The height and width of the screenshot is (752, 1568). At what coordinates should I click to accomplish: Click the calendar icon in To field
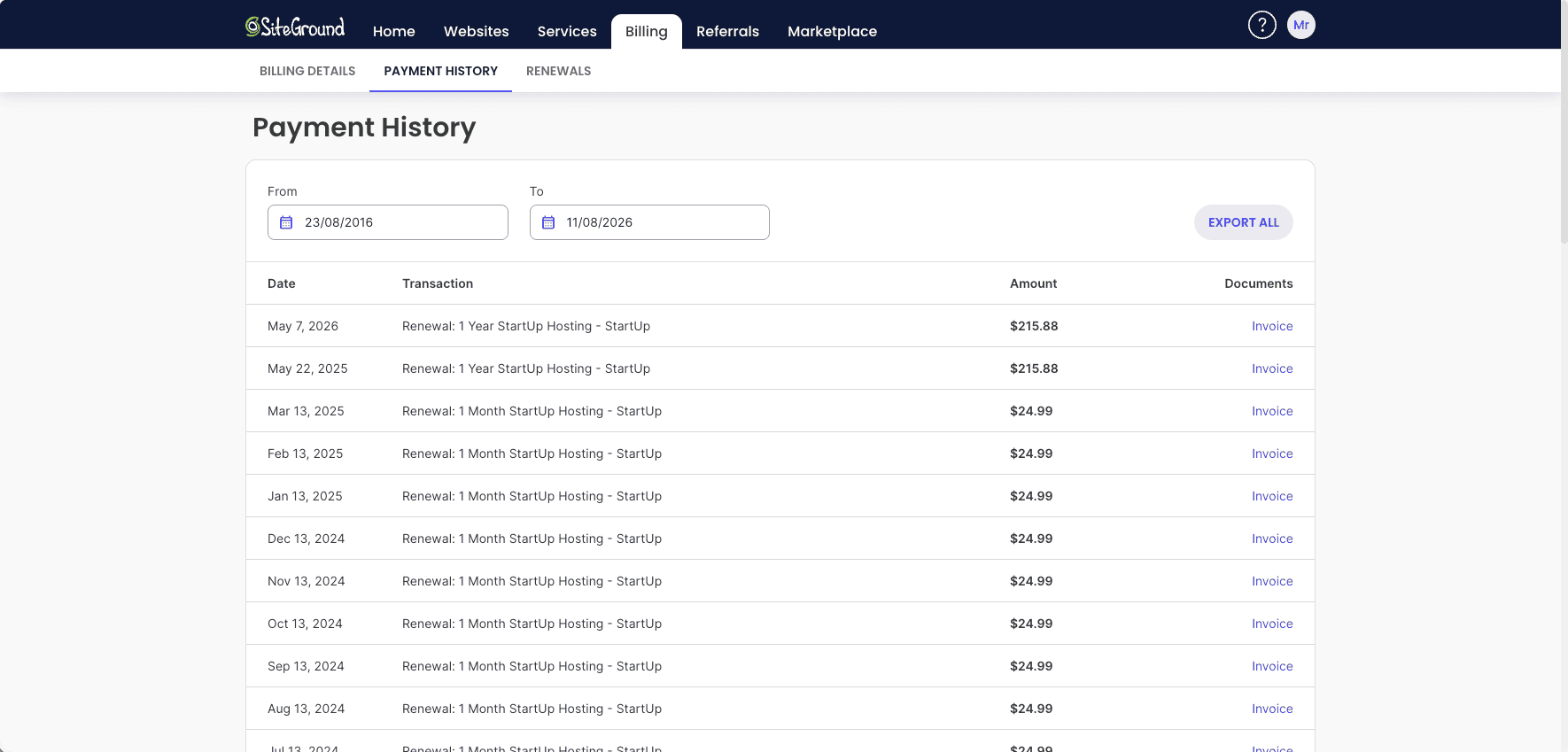coord(548,222)
